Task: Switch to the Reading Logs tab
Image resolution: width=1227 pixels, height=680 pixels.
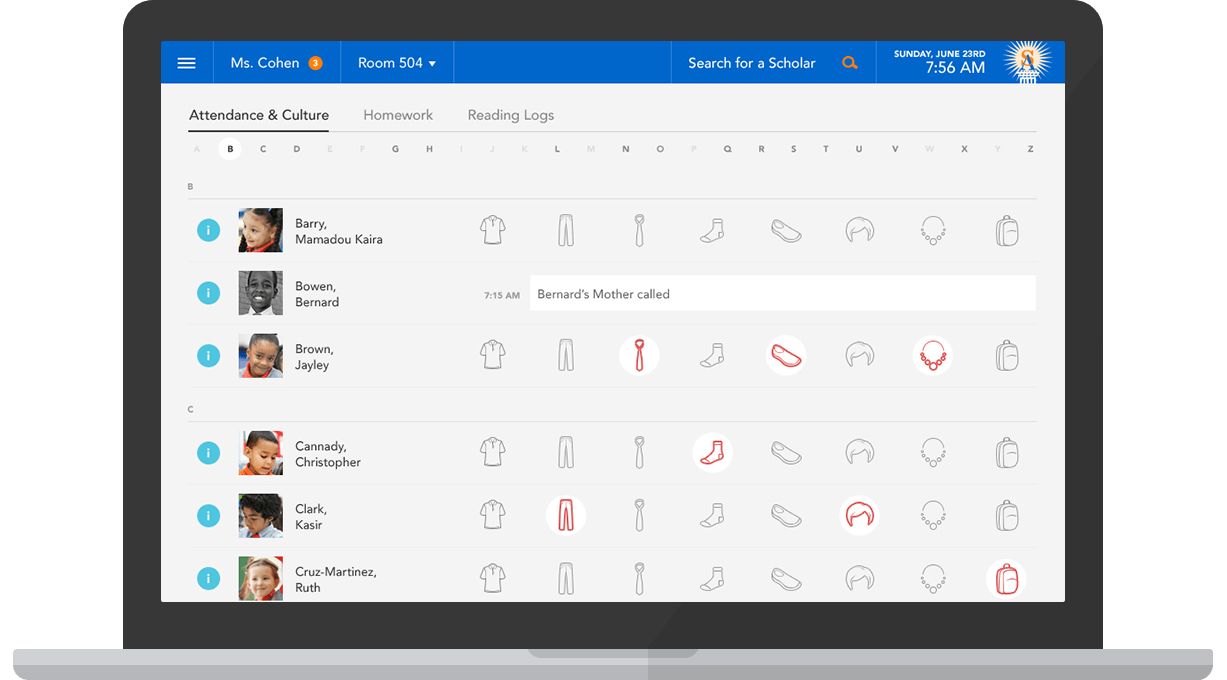Action: pos(510,115)
